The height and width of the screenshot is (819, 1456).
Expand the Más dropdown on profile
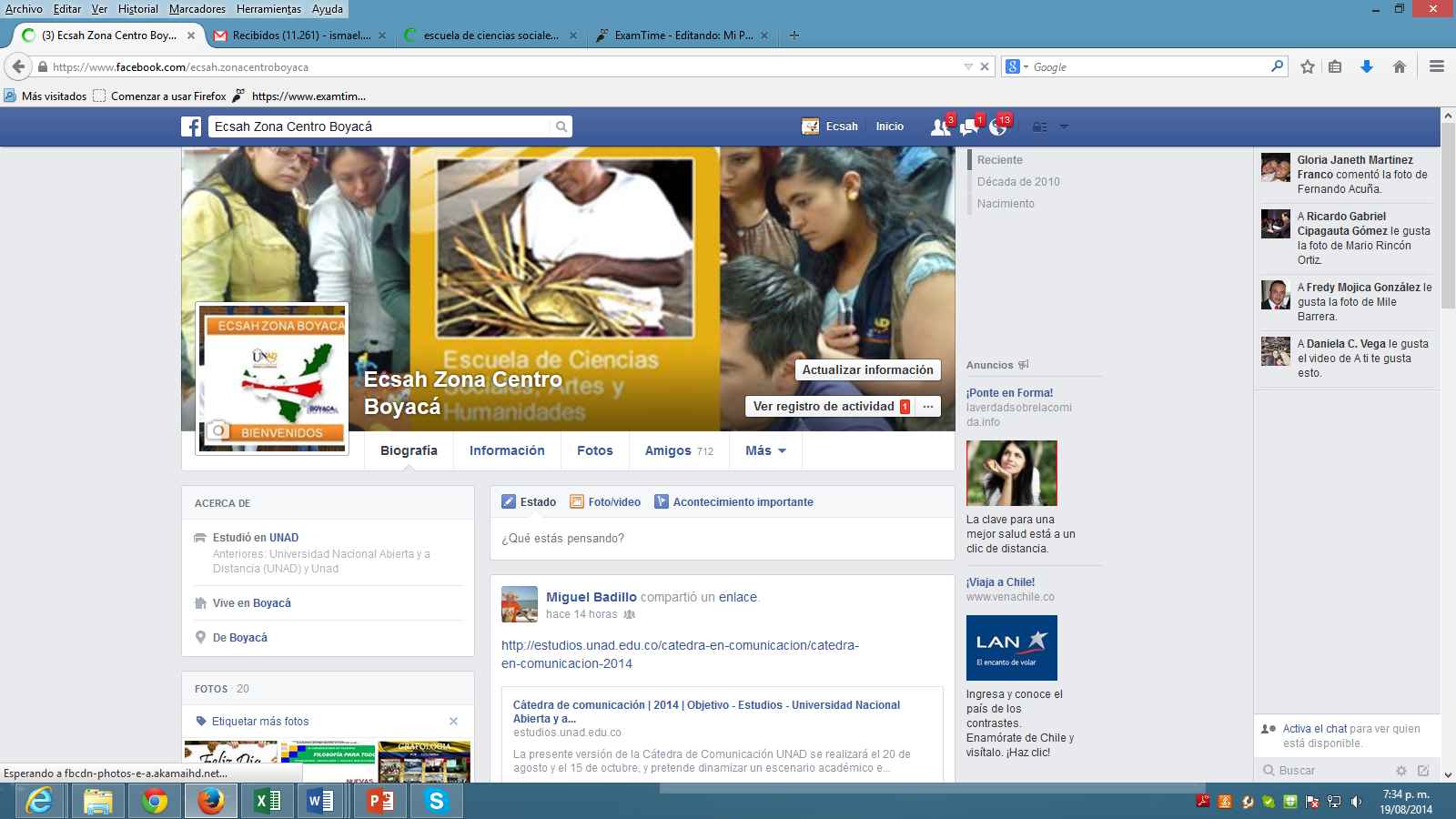tap(765, 450)
